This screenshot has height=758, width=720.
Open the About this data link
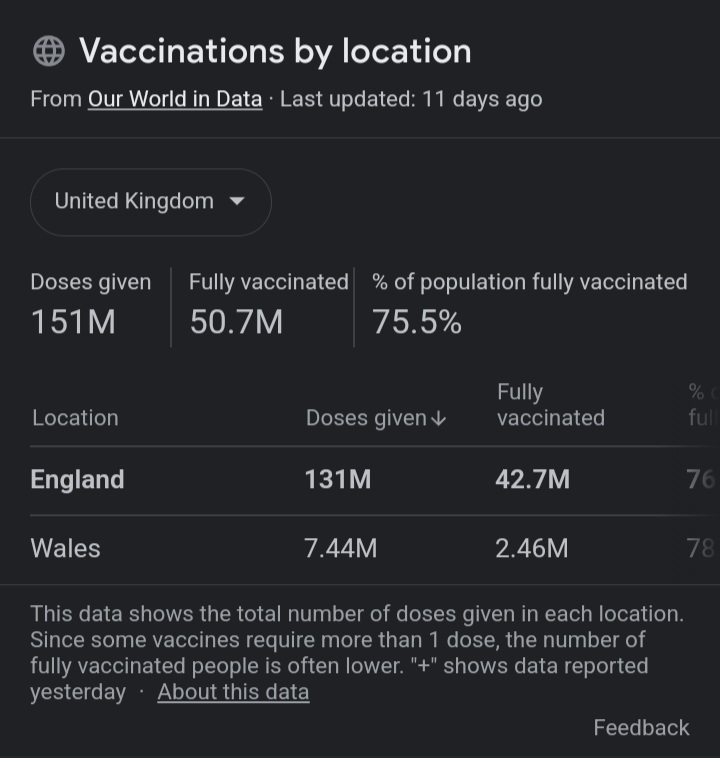coord(233,692)
